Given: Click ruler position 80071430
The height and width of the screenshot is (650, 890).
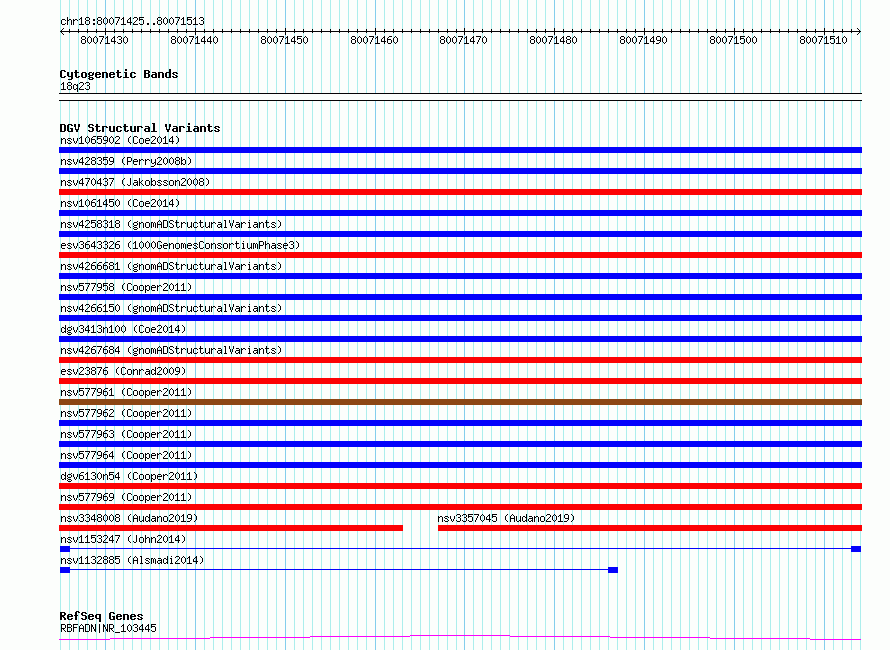Looking at the screenshot, I should pyautogui.click(x=104, y=40).
